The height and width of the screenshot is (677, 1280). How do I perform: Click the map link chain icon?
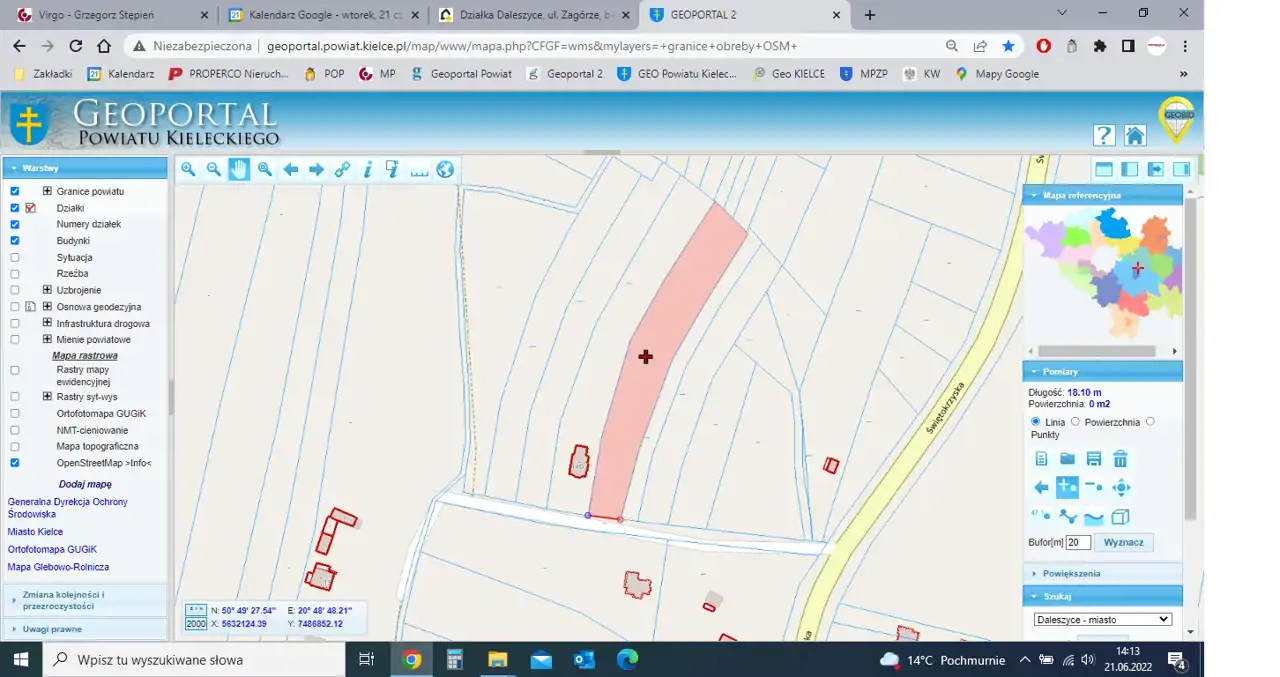click(x=342, y=169)
